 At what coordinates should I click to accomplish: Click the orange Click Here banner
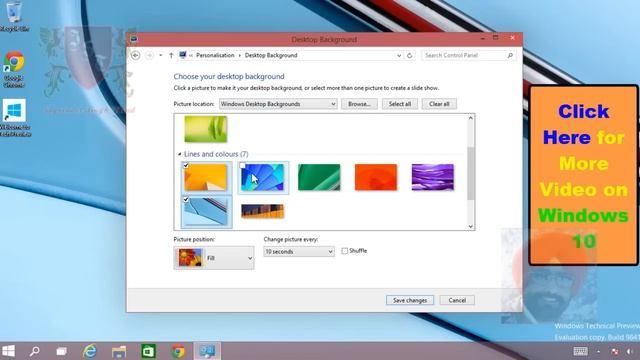point(584,176)
